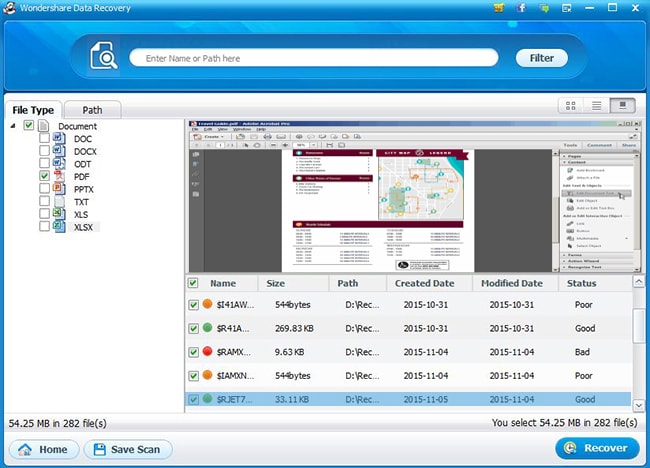Sort by the Modified Date column header

(x=512, y=284)
